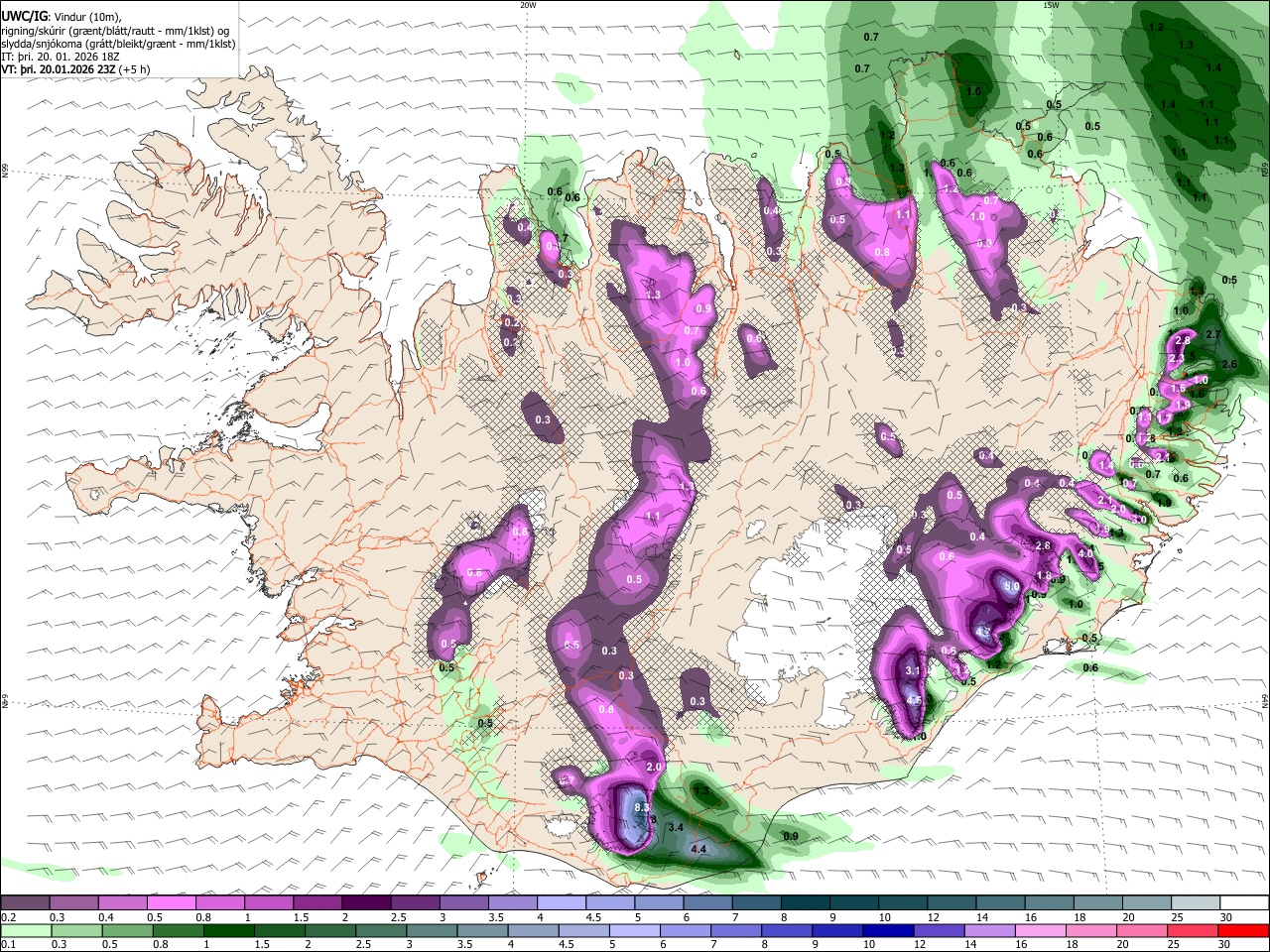Click the 'slydda/snjókoma (grátt/bleikt/grænt - mm/1klst)' line

pyautogui.click(x=119, y=43)
